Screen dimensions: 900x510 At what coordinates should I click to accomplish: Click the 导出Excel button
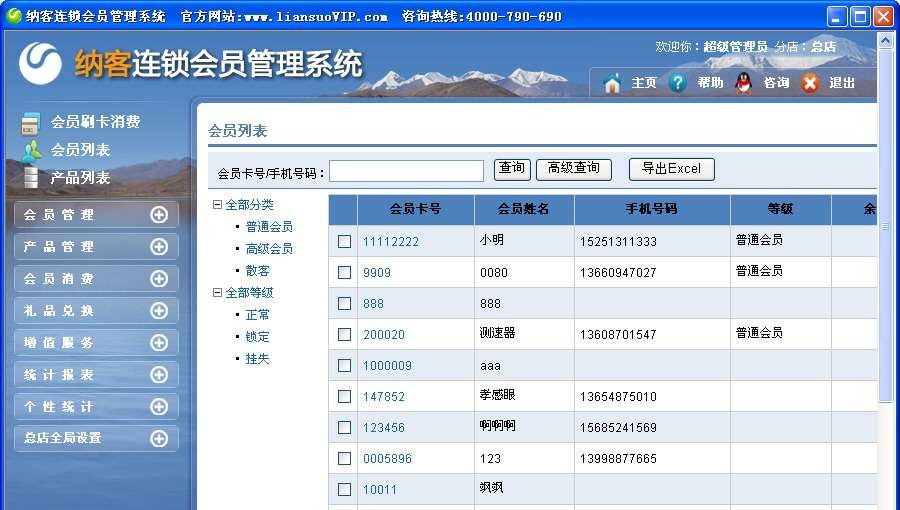coord(672,169)
